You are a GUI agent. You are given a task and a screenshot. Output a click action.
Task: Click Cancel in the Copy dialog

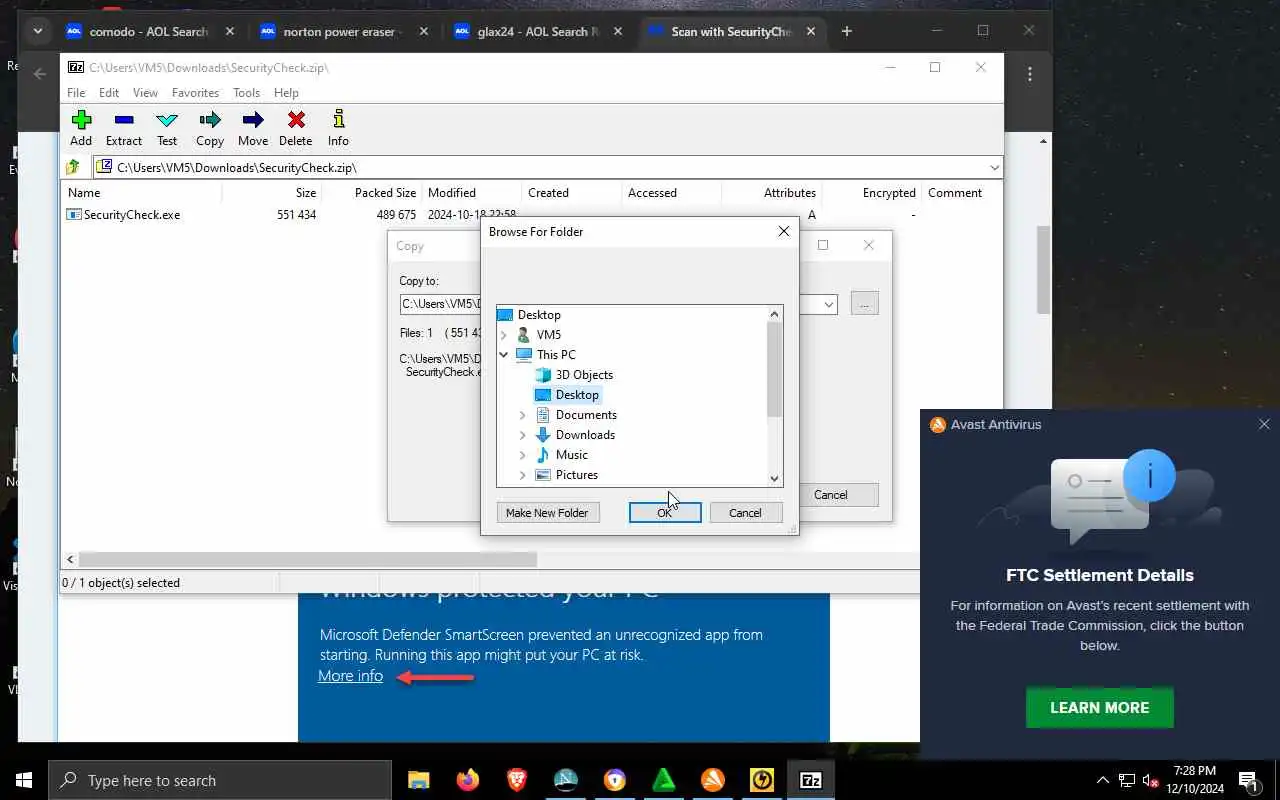tap(830, 495)
